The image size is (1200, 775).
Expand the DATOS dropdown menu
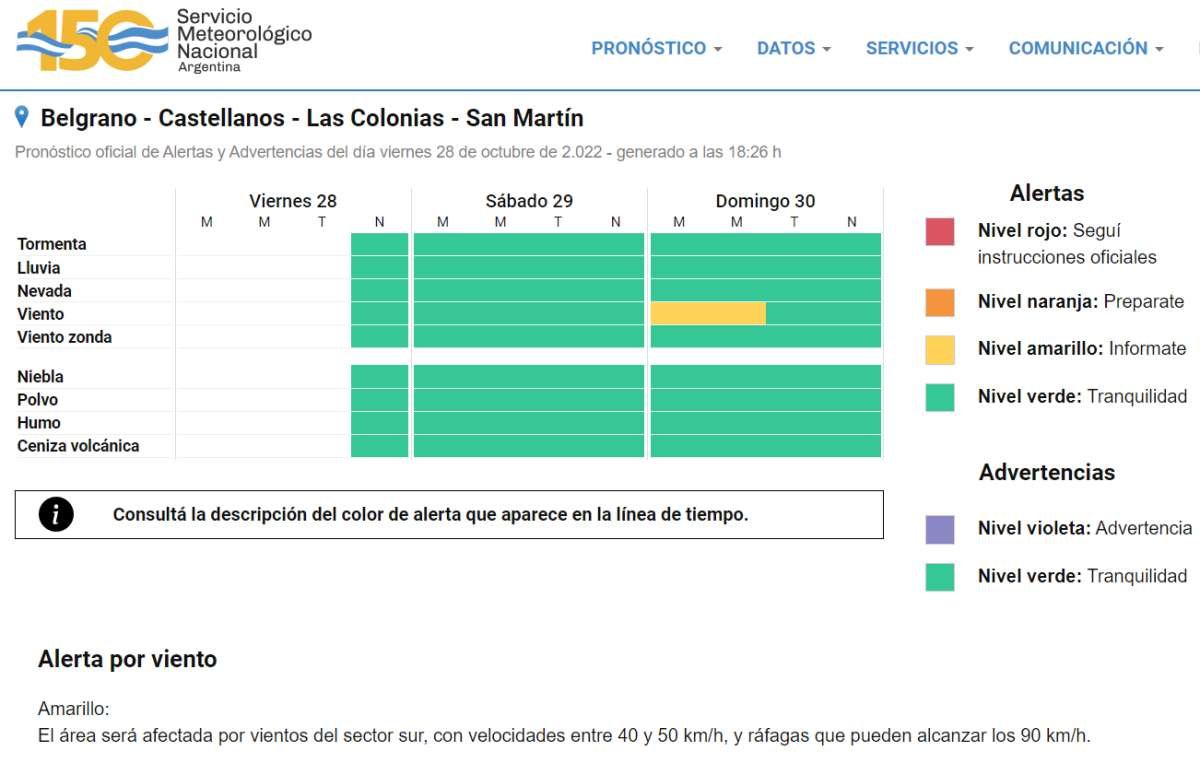pyautogui.click(x=793, y=48)
